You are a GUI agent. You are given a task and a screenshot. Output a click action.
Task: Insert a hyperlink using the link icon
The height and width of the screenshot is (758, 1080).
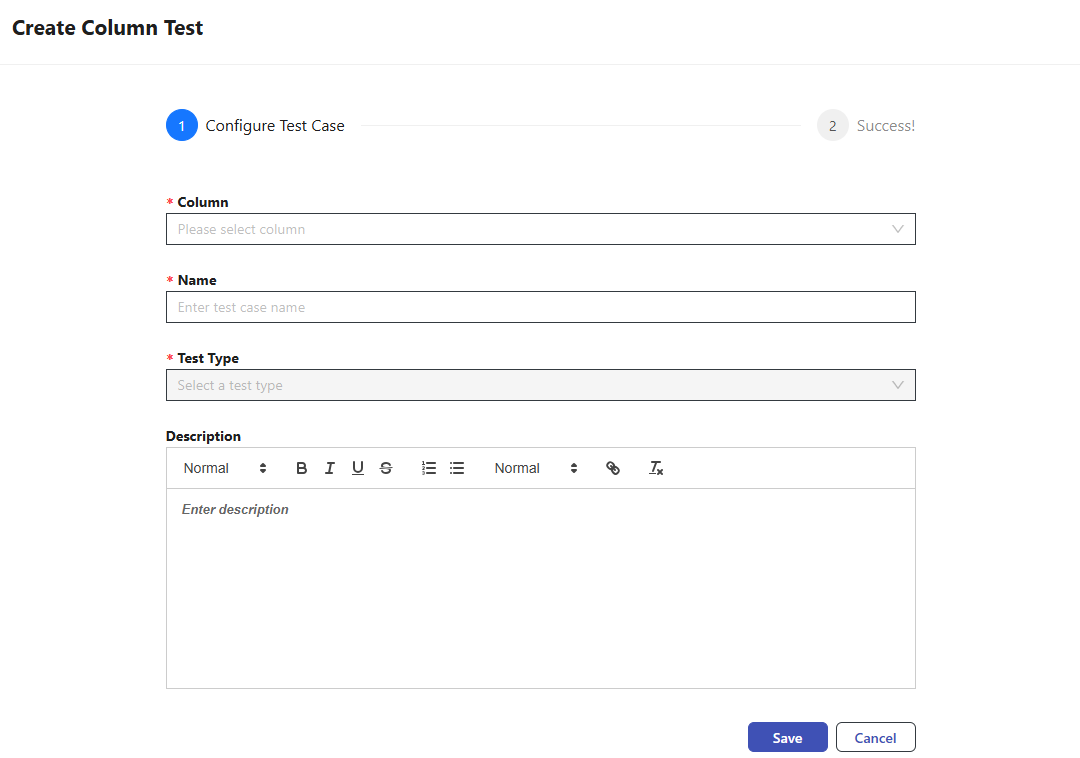612,467
